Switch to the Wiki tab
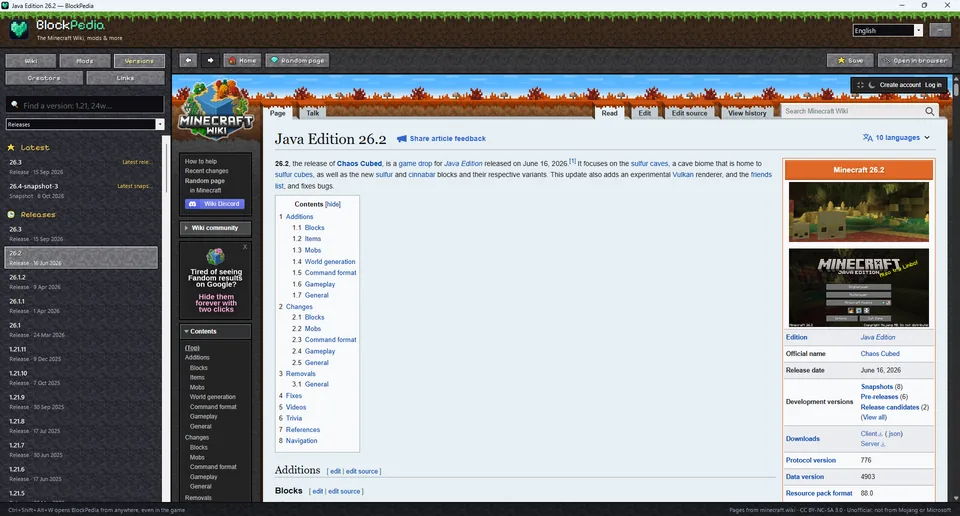Viewport: 960px width, 516px height. point(31,61)
